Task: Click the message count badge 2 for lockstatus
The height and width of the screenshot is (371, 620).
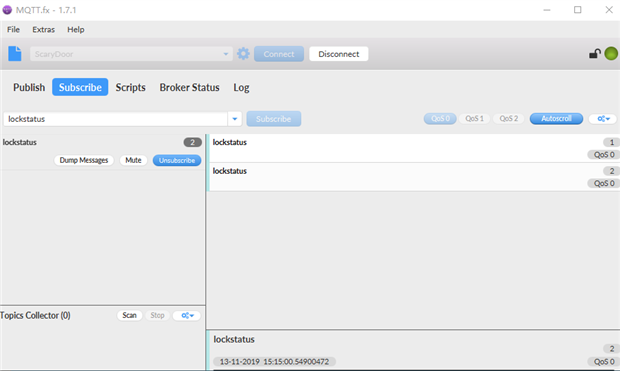Action: [x=193, y=142]
